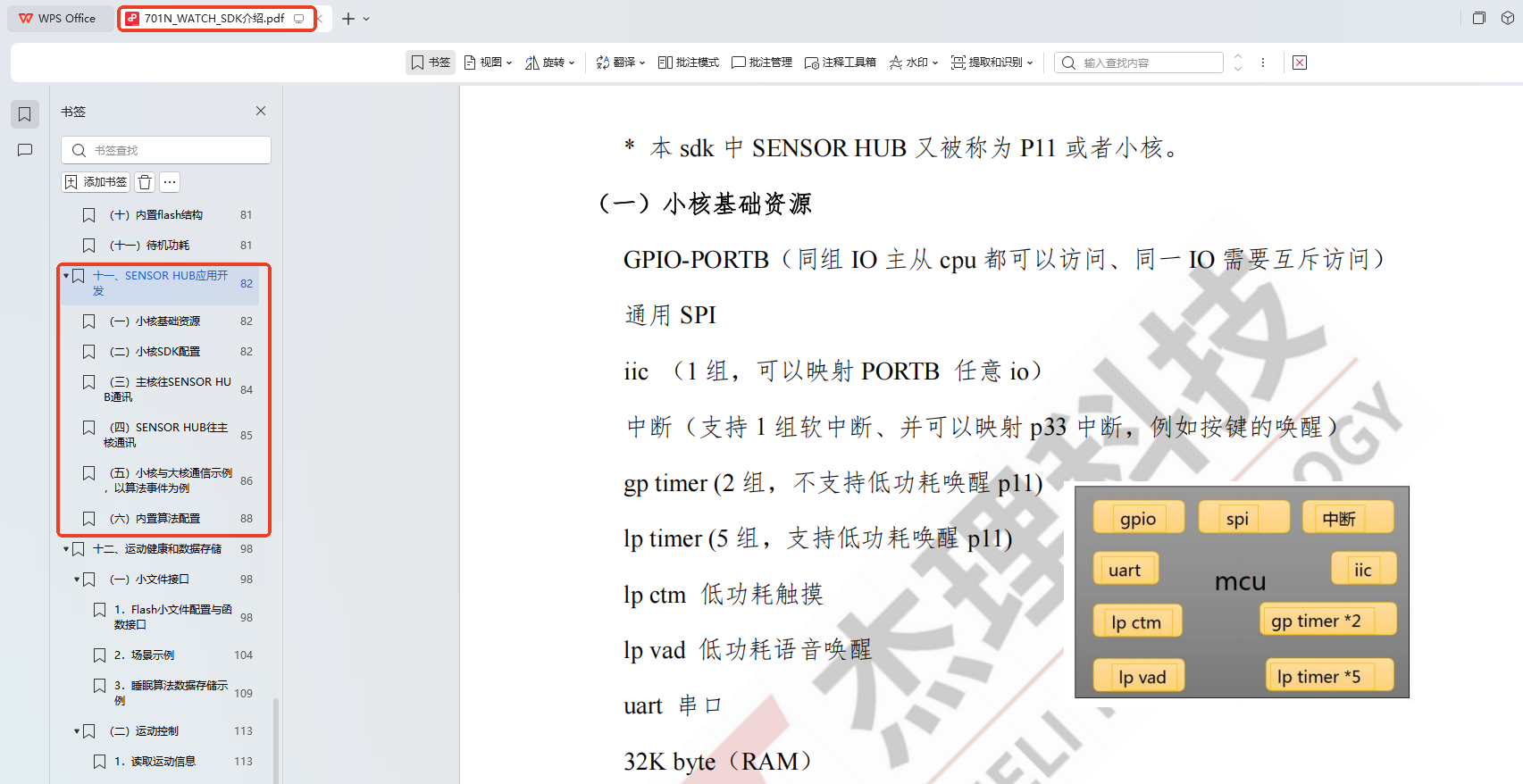Screen dimensions: 1523x784
Task: Open the comments panel icon in sidebar
Action: point(25,150)
